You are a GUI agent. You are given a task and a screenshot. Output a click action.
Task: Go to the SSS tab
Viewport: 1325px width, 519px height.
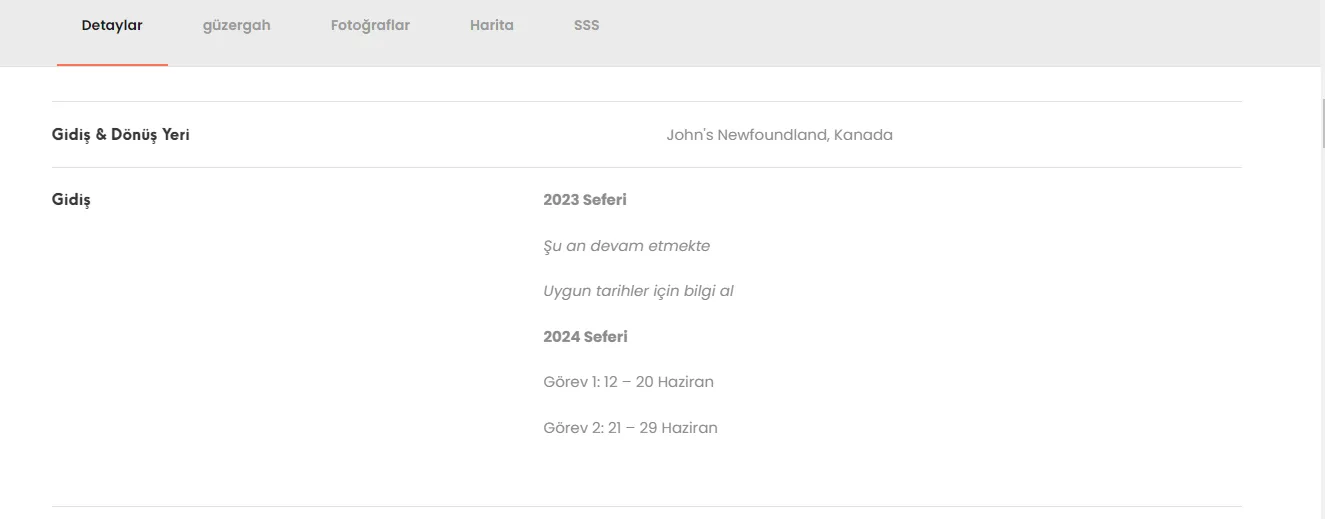[586, 26]
